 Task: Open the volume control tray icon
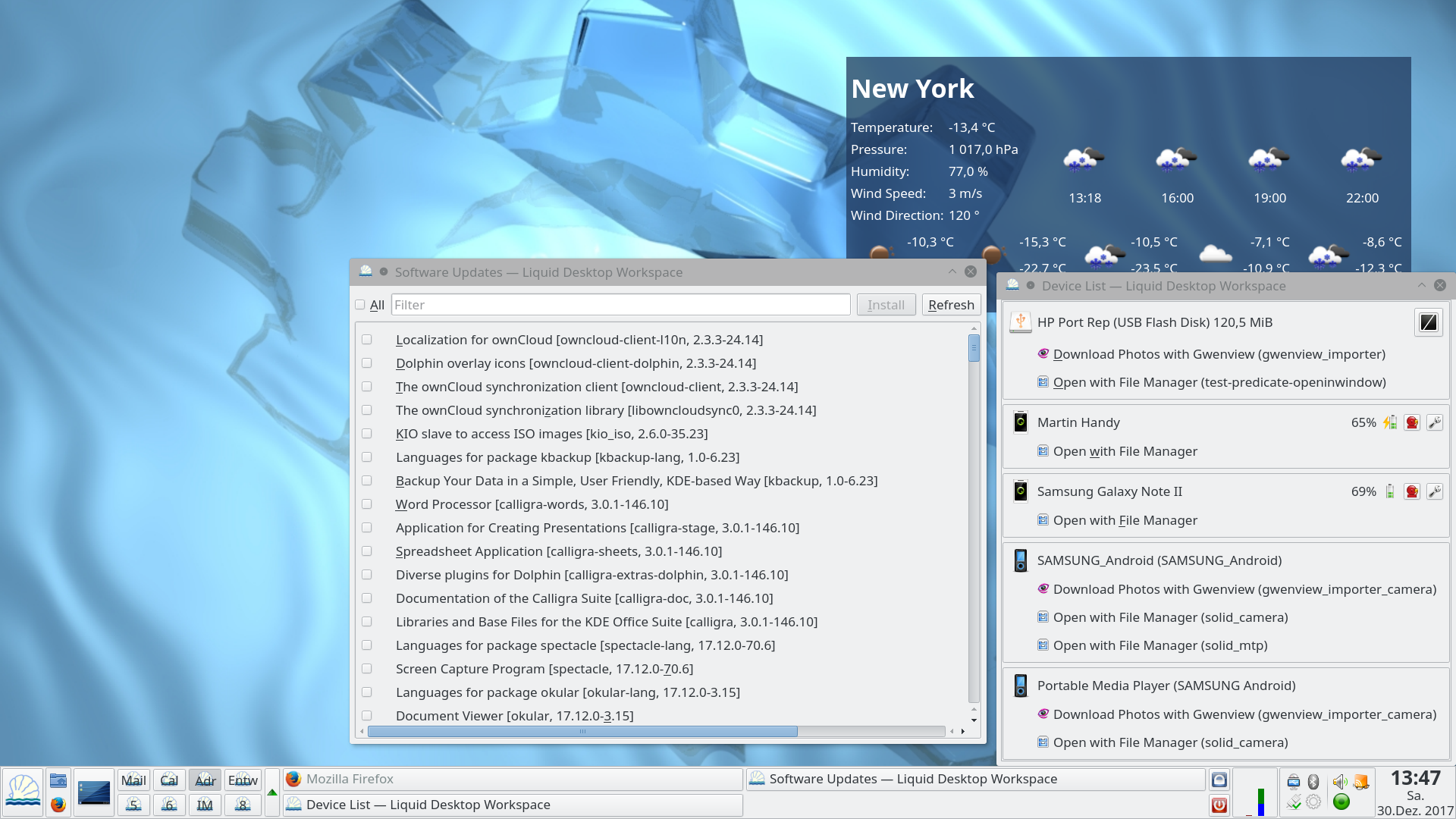1340,781
